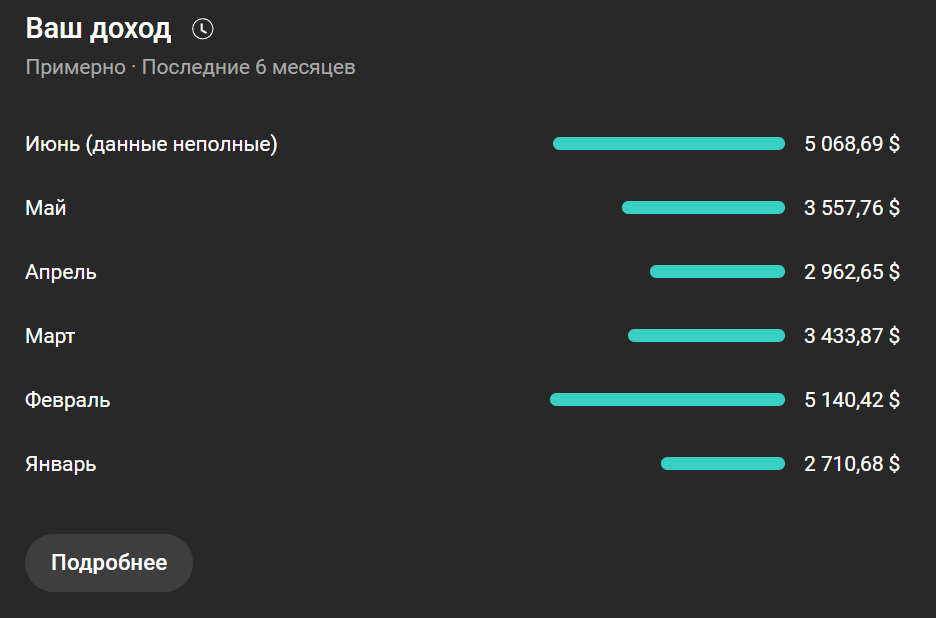
Task: Select the Май month label
Action: [46, 208]
